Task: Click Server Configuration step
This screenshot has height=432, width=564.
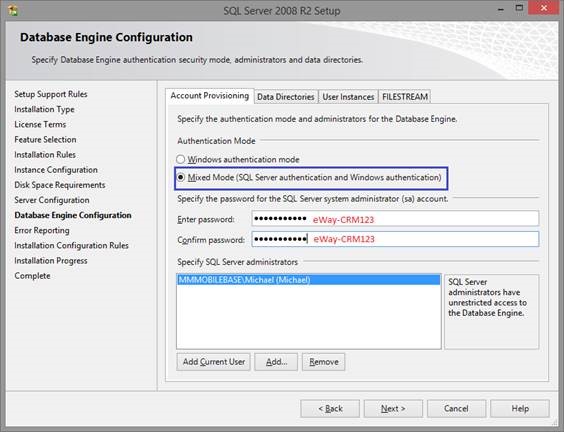Action: click(52, 200)
